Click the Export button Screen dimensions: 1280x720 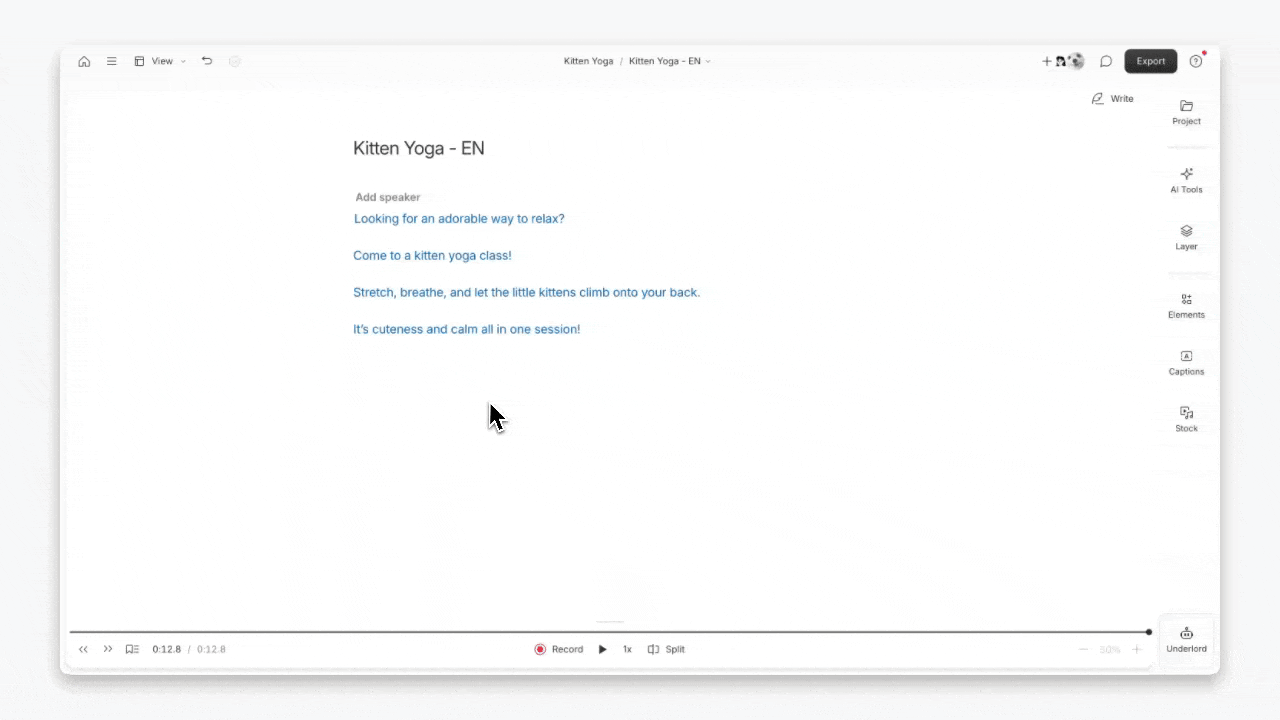[x=1150, y=61]
